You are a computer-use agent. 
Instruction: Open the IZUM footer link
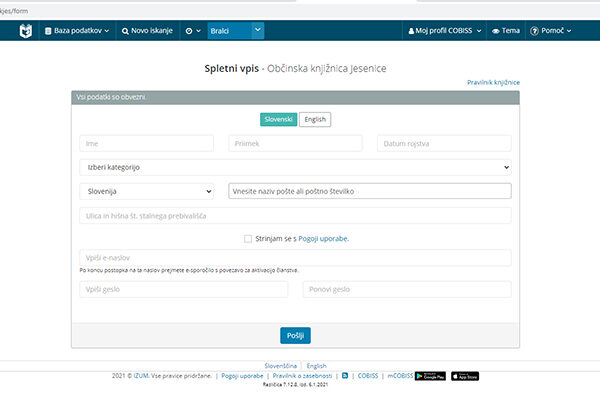141,376
